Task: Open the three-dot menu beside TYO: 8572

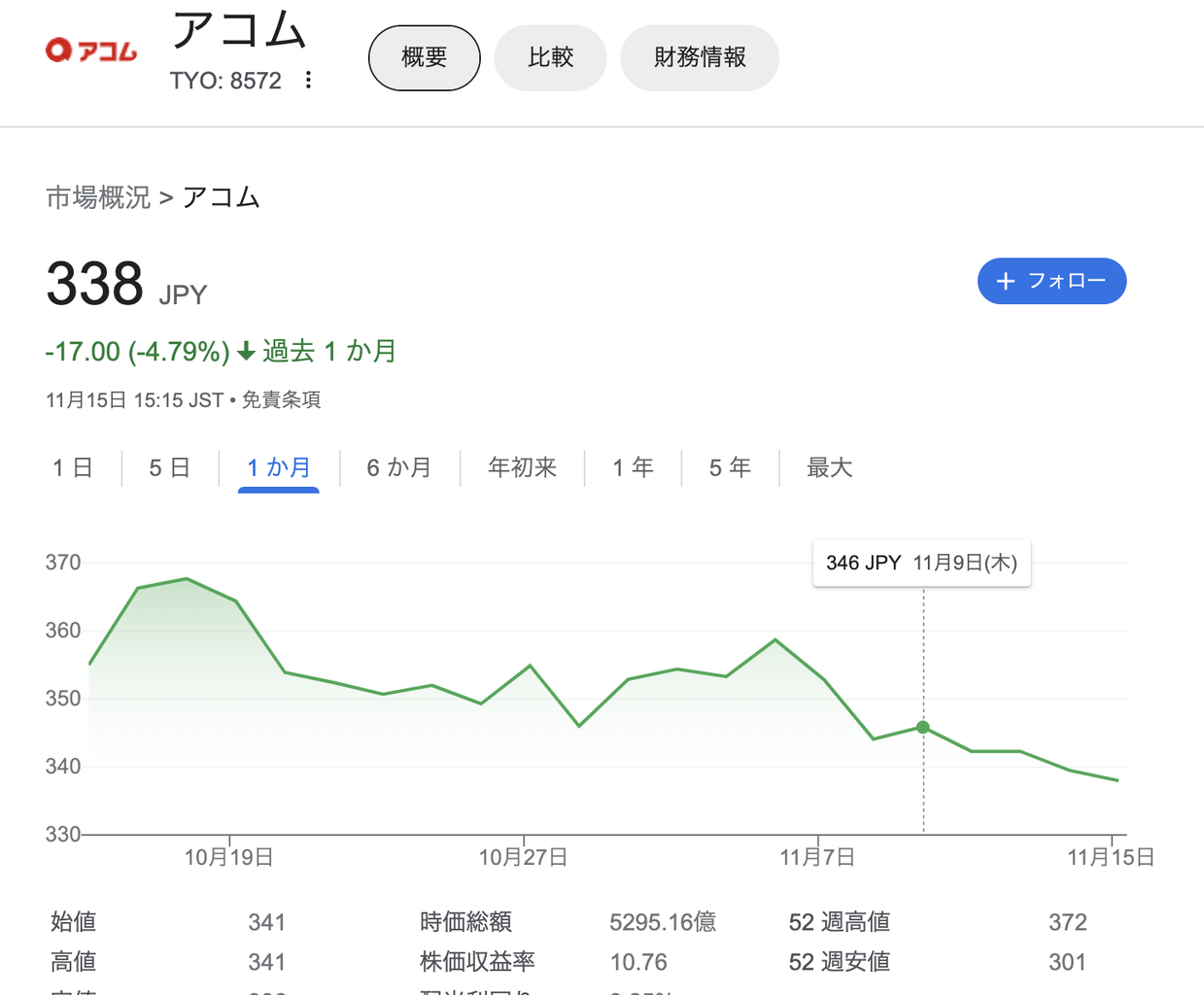Action: 308,80
